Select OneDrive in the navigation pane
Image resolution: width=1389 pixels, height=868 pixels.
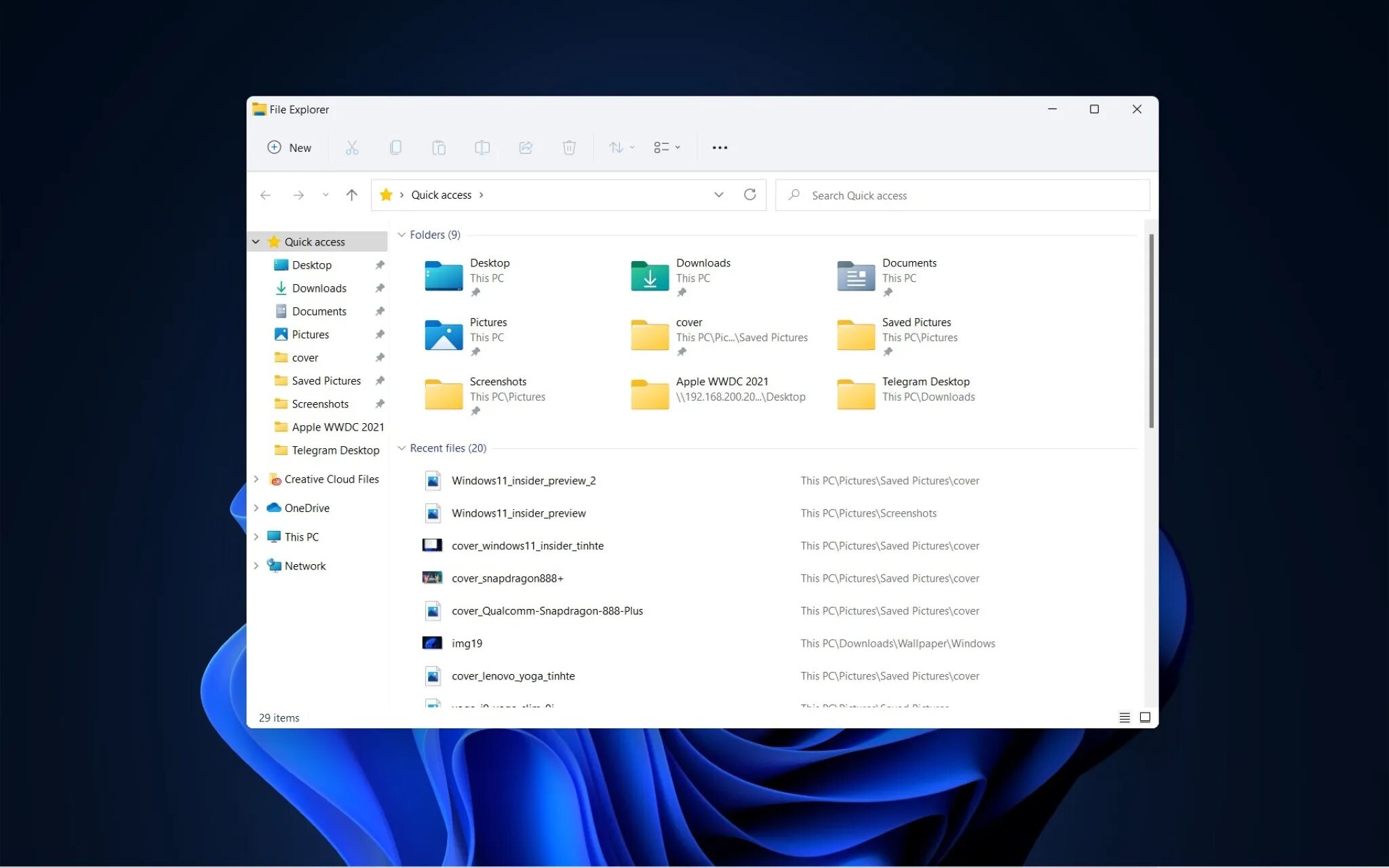pyautogui.click(x=307, y=508)
